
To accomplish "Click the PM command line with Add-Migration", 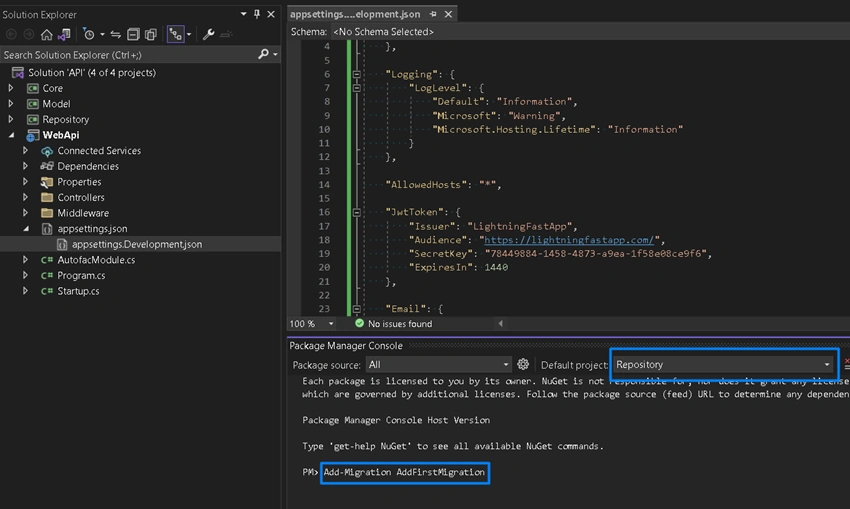I will (x=404, y=472).
